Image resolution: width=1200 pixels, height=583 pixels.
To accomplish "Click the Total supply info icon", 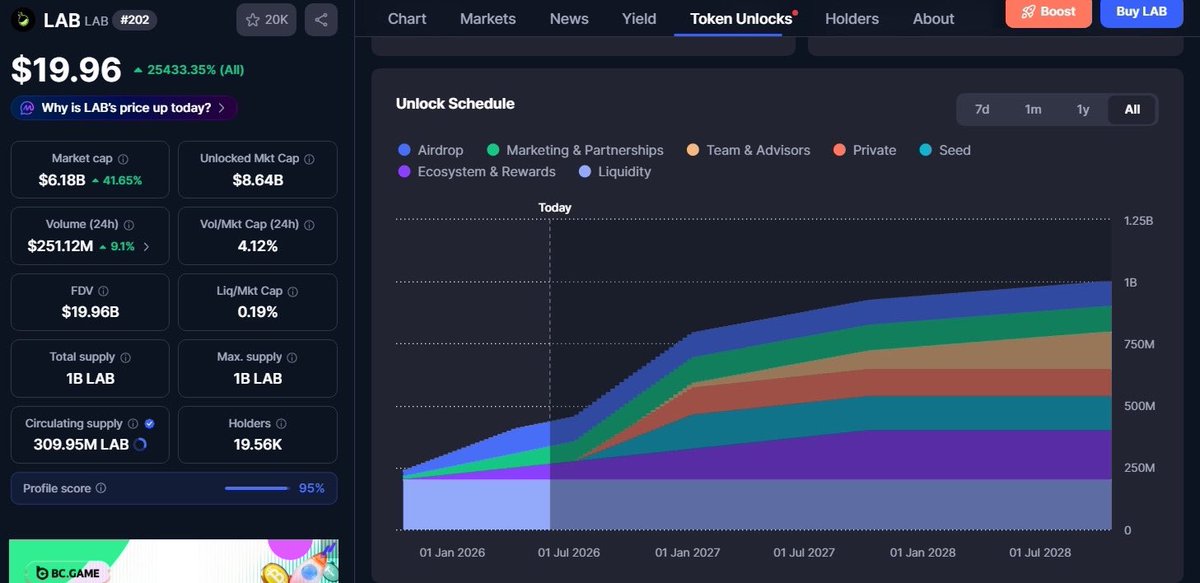I will click(125, 357).
